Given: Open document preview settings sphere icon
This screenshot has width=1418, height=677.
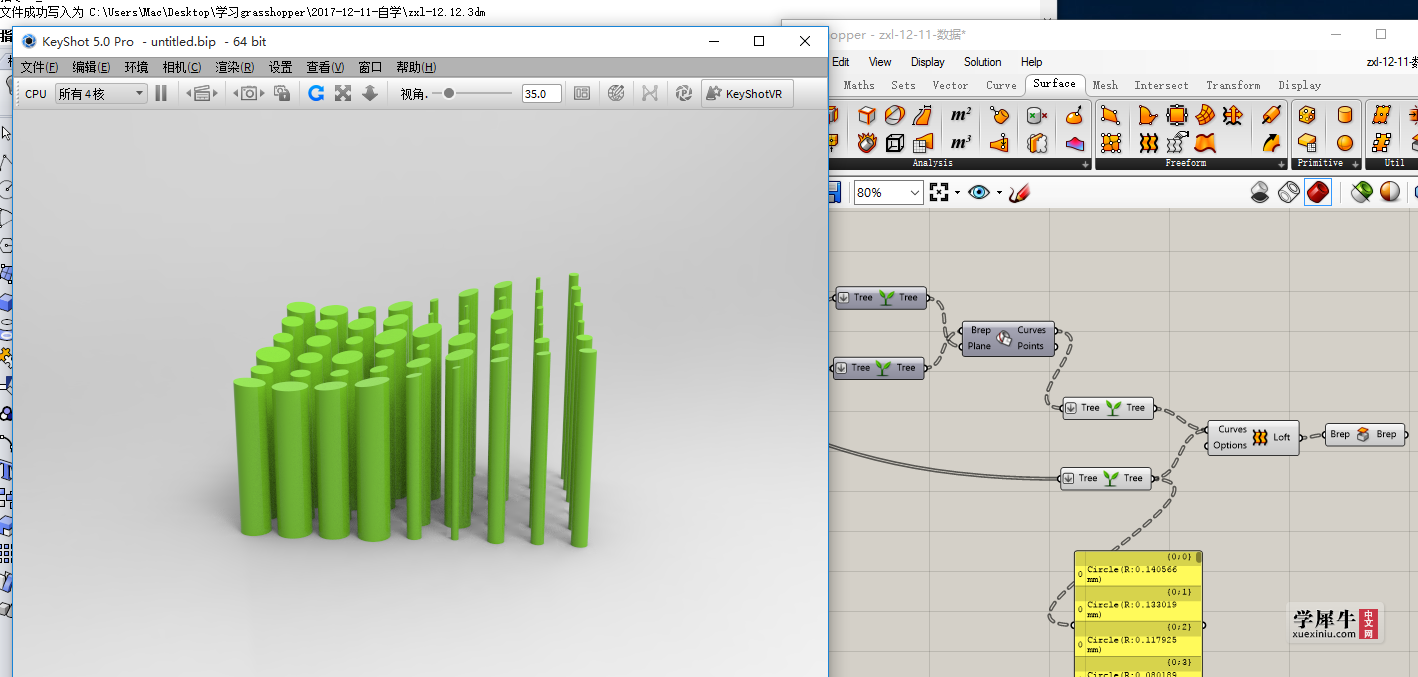Looking at the screenshot, I should [1390, 191].
